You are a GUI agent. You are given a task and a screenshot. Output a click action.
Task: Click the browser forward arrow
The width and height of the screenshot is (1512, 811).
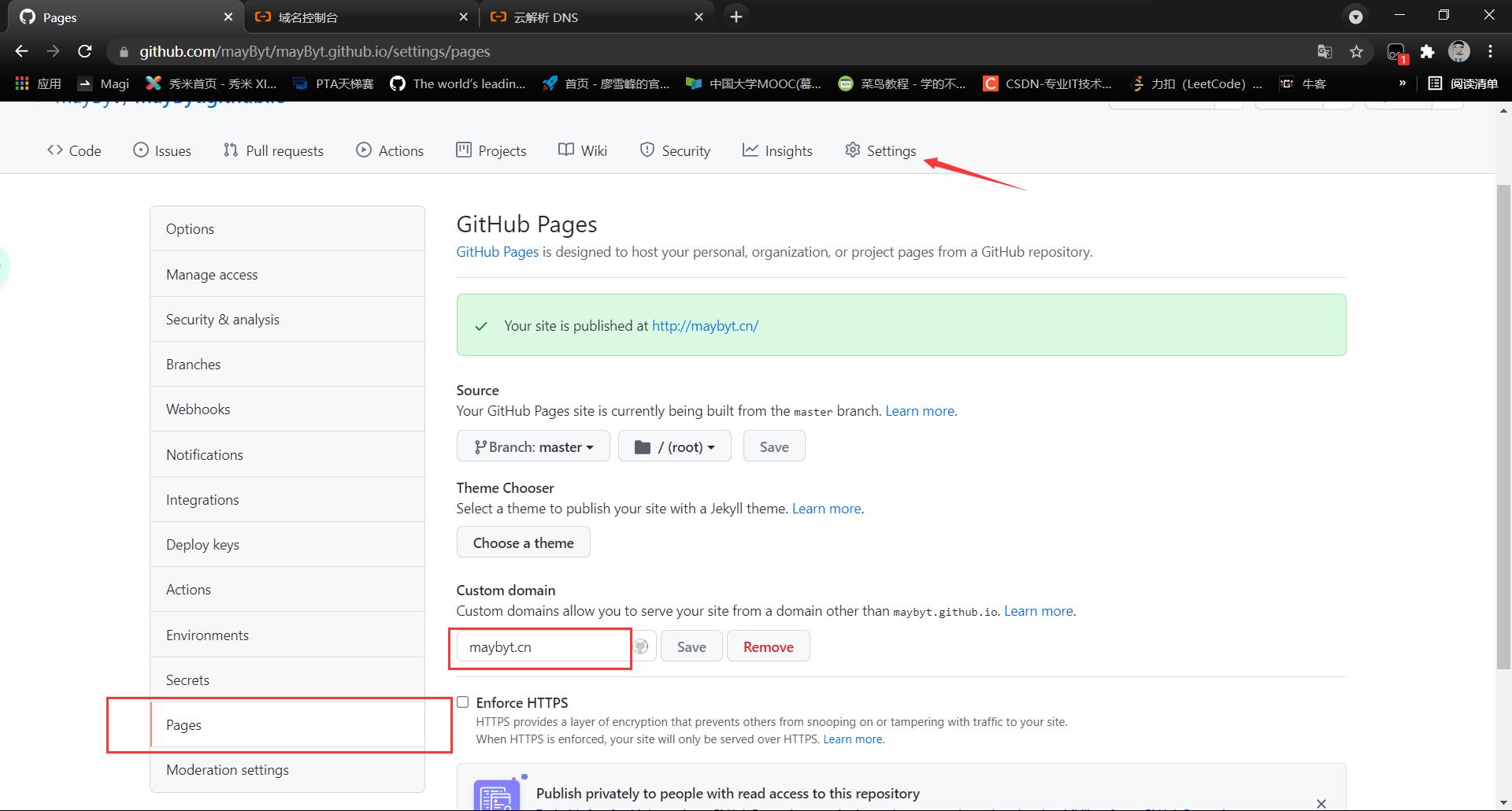tap(53, 51)
